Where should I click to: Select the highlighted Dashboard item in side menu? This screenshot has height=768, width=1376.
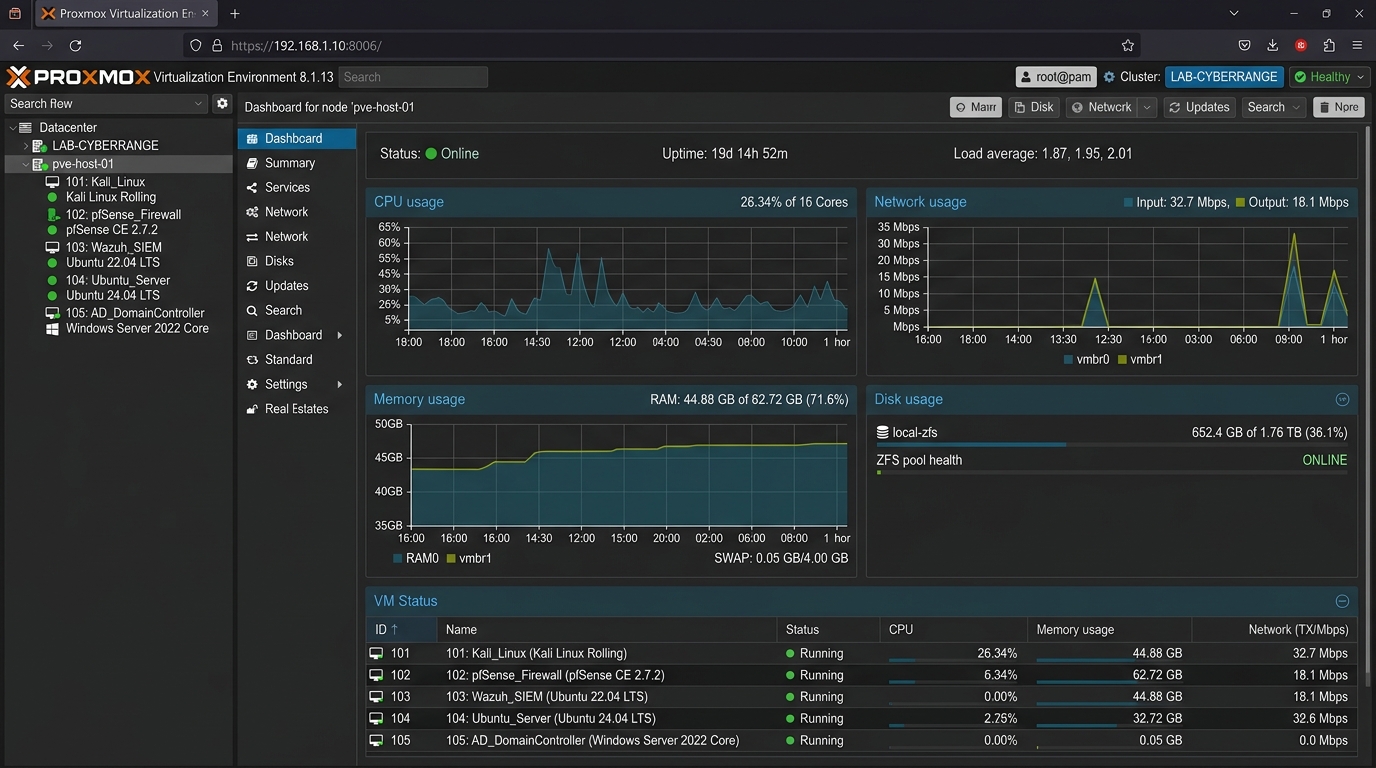[296, 138]
